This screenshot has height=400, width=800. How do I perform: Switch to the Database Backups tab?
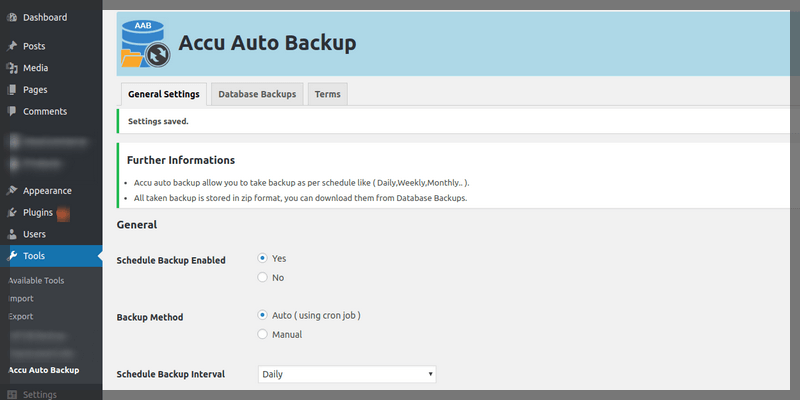tap(257, 95)
